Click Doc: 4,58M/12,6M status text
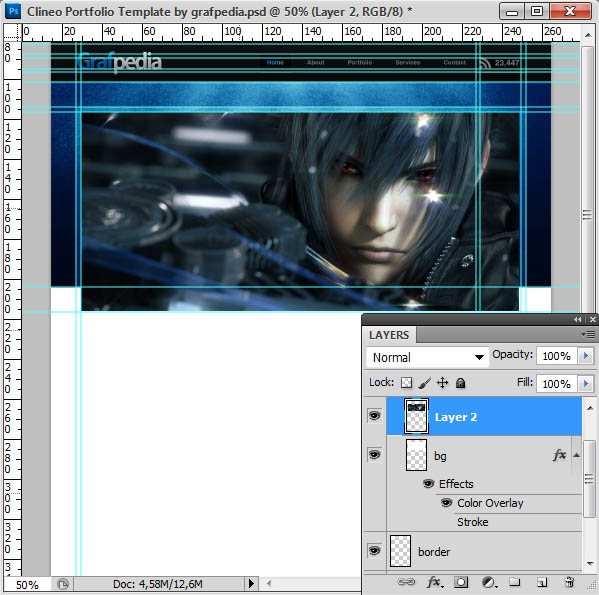Viewport: 599px width, 595px height. (158, 584)
